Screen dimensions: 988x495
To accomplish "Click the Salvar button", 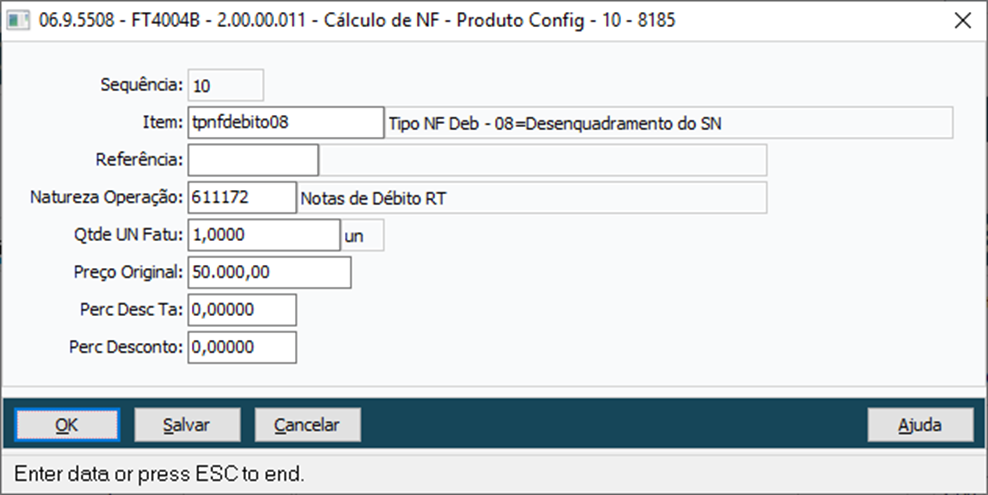I will [187, 425].
